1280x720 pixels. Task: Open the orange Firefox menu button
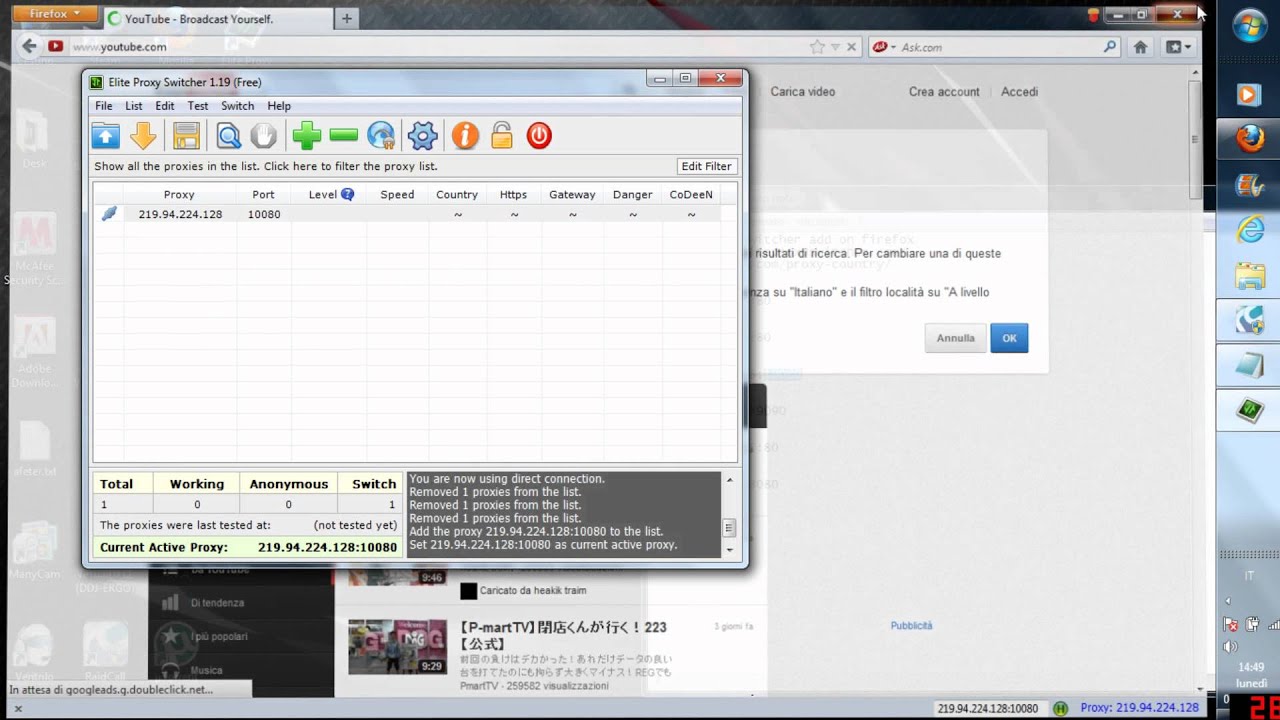[x=56, y=14]
